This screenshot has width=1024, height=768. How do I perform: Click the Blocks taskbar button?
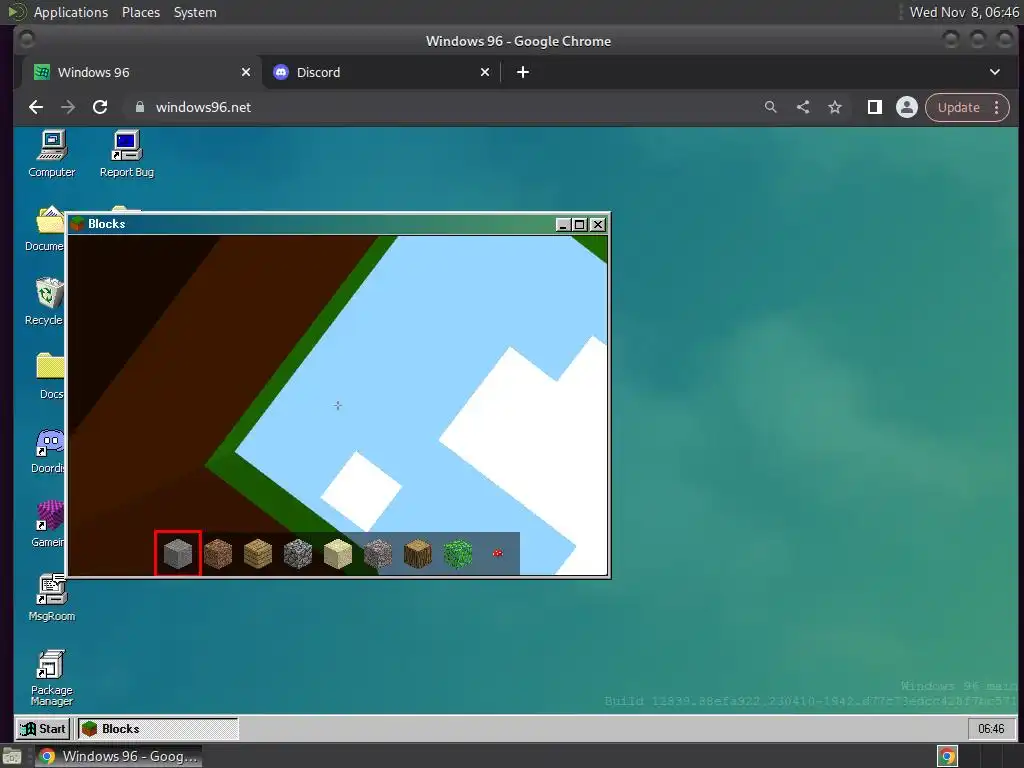click(158, 729)
